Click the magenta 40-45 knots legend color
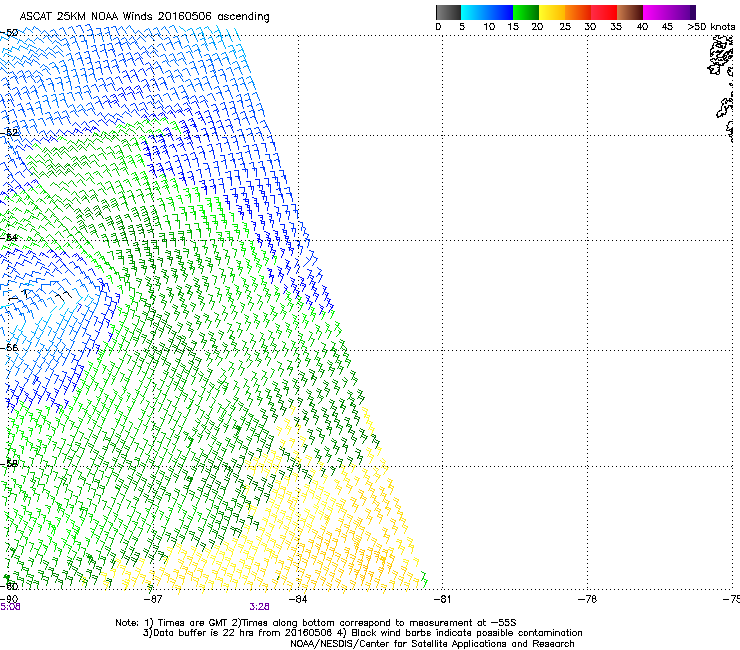The height and width of the screenshot is (650, 740). pos(656,12)
